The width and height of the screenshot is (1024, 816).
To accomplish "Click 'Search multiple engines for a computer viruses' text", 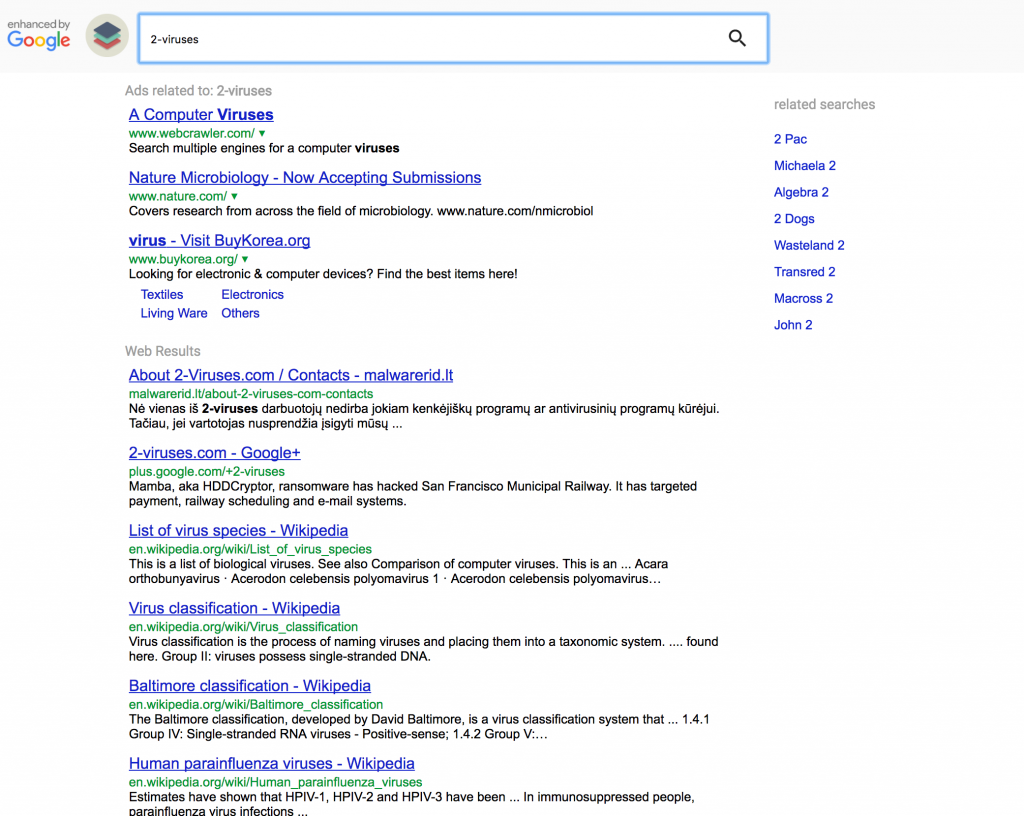I will 264,148.
